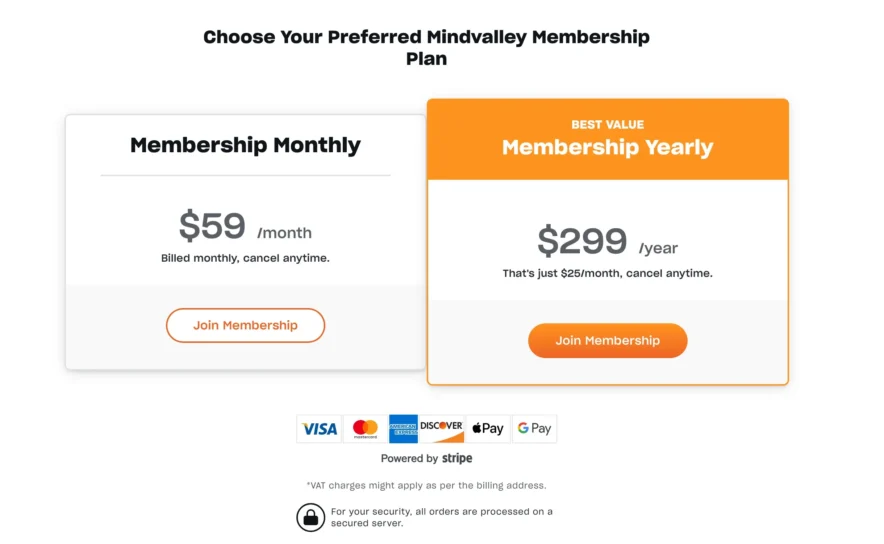
Task: Click the Discover card icon
Action: [x=441, y=429]
